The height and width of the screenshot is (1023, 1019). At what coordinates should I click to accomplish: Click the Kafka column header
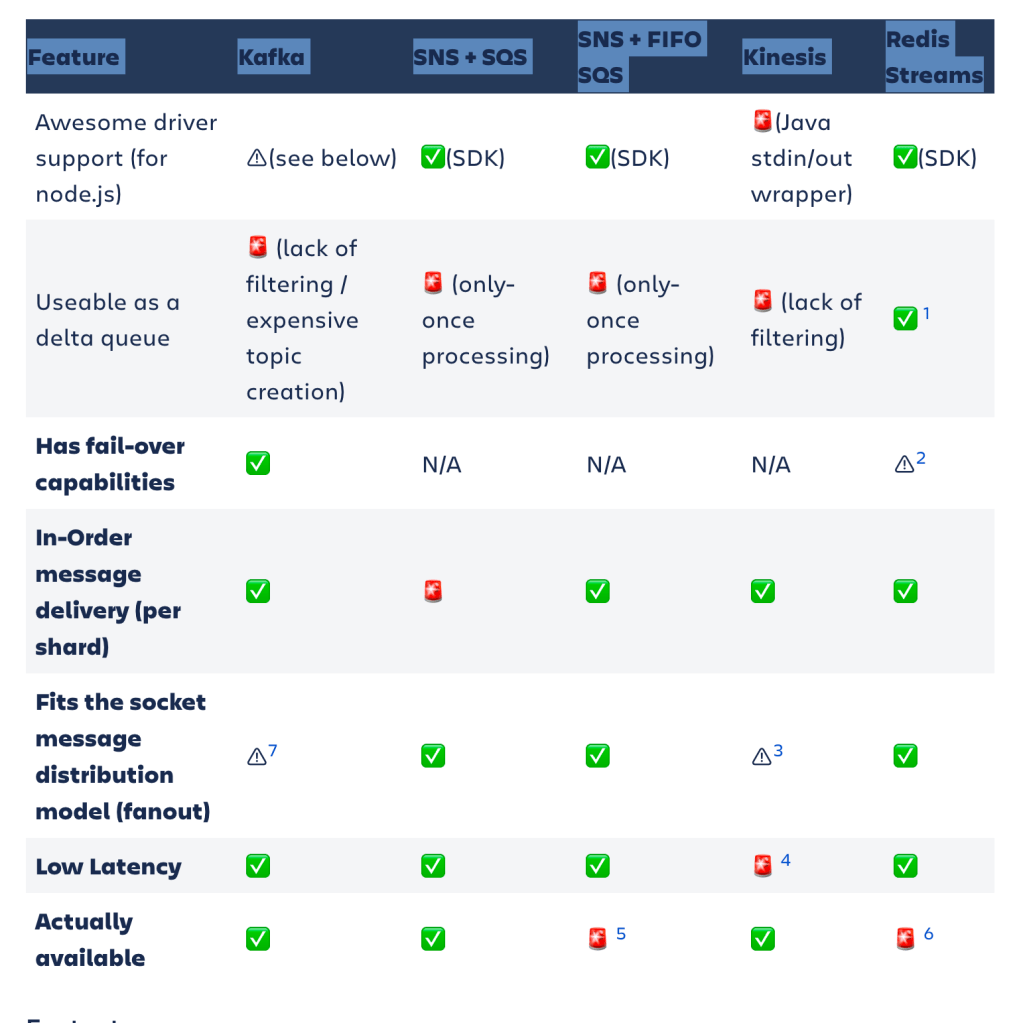click(x=271, y=57)
